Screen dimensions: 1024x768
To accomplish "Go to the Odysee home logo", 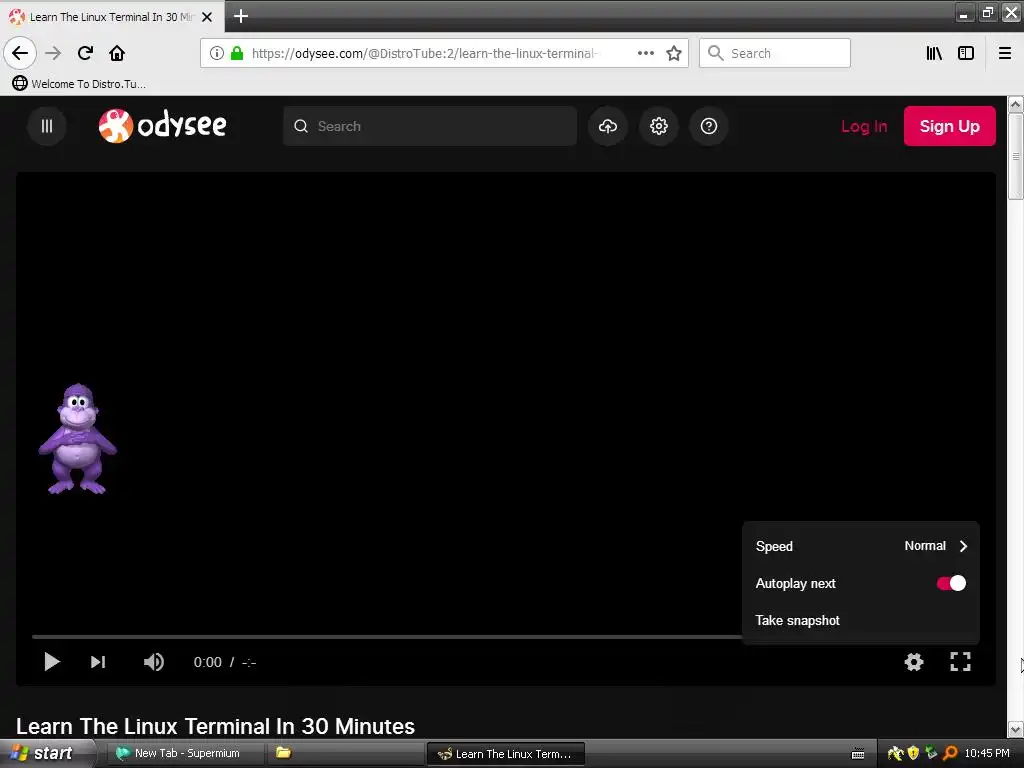I will click(163, 125).
